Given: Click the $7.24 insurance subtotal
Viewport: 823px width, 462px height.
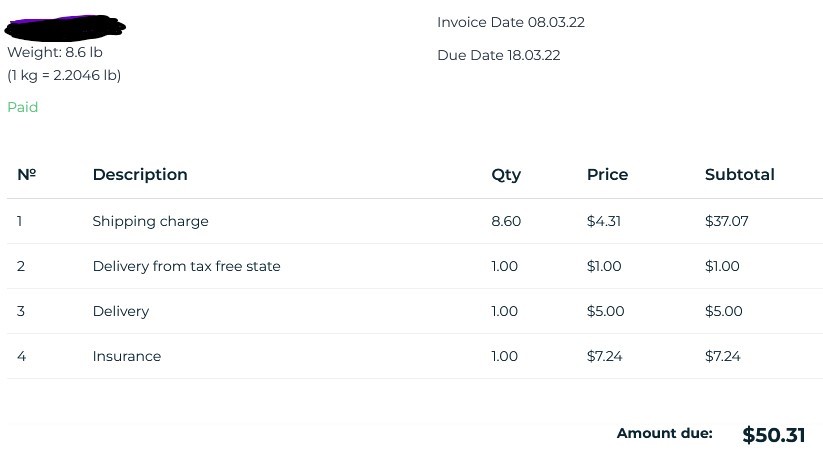Looking at the screenshot, I should [x=722, y=356].
